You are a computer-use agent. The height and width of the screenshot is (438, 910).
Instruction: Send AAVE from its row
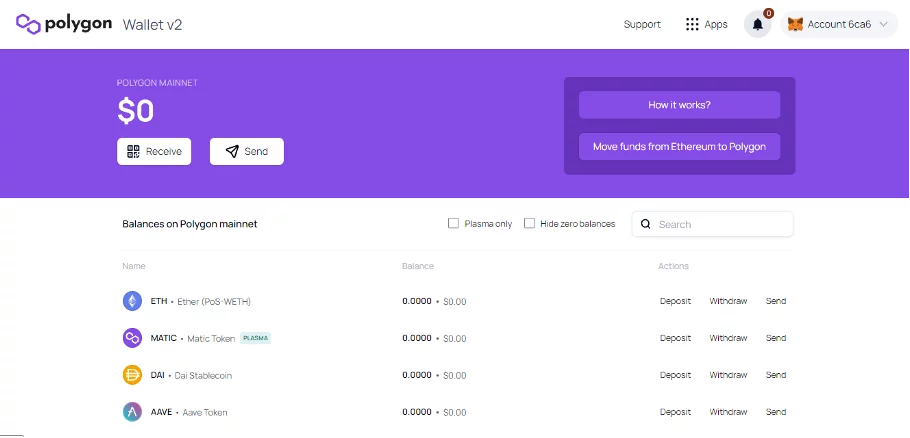pos(776,412)
